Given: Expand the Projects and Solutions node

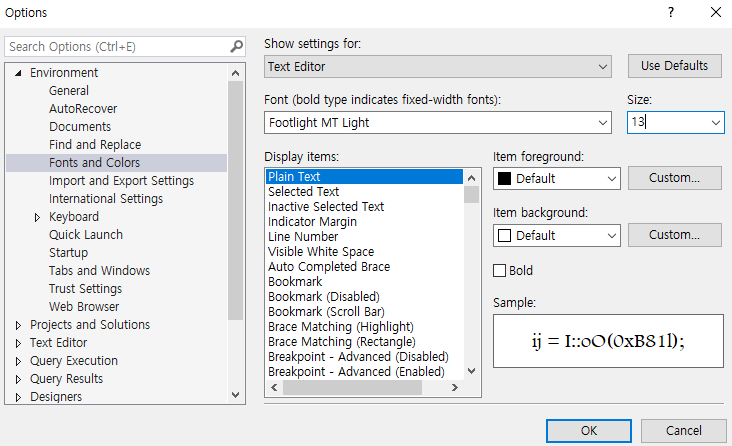Looking at the screenshot, I should 18,325.
